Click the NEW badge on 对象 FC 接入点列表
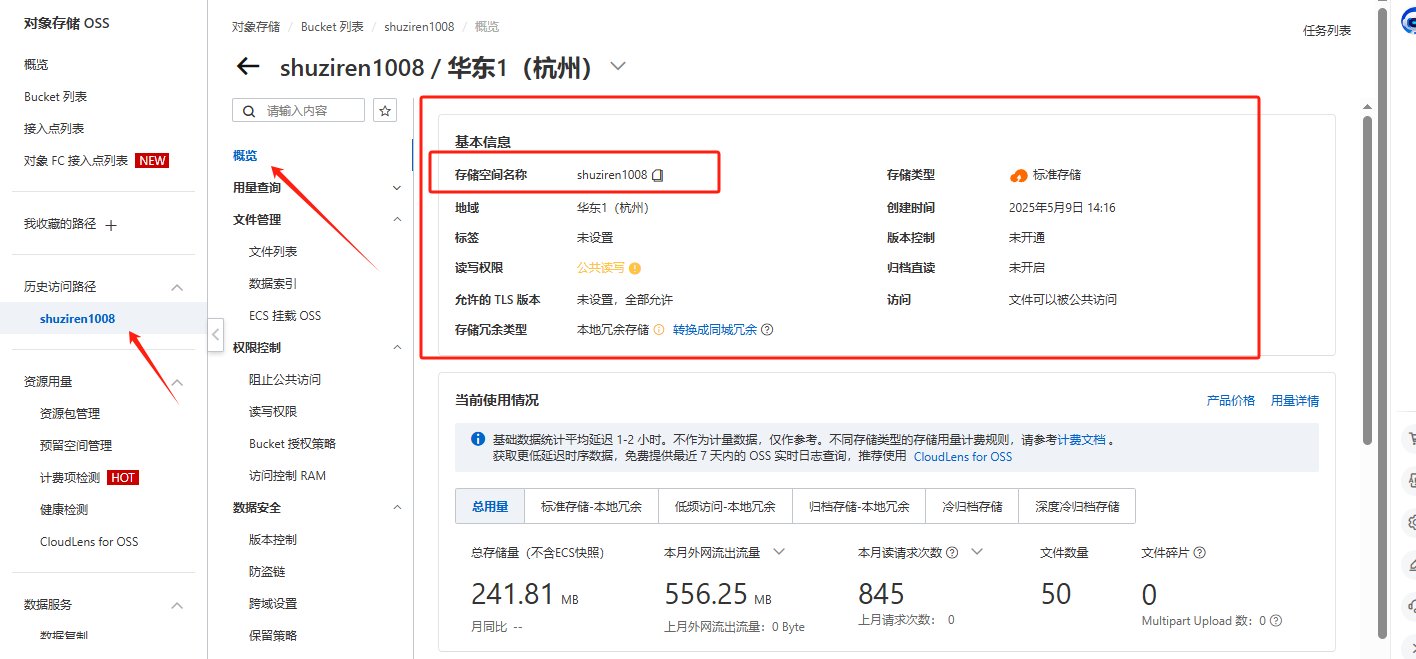This screenshot has height=659, width=1416. (x=152, y=161)
